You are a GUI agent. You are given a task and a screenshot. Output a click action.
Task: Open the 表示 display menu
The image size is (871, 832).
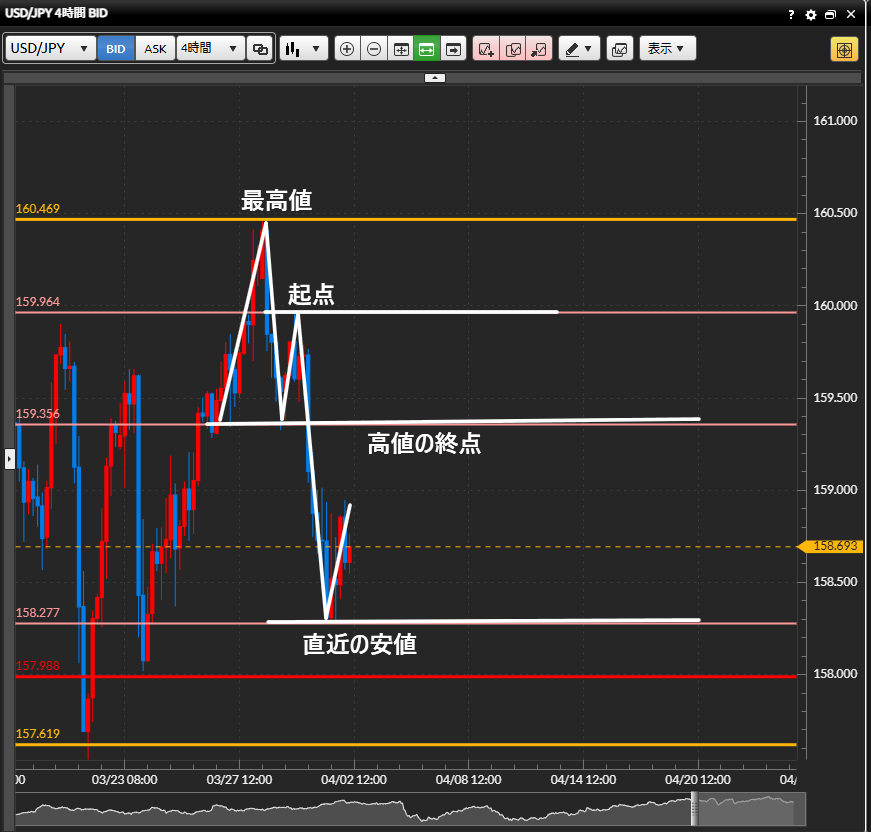click(667, 49)
